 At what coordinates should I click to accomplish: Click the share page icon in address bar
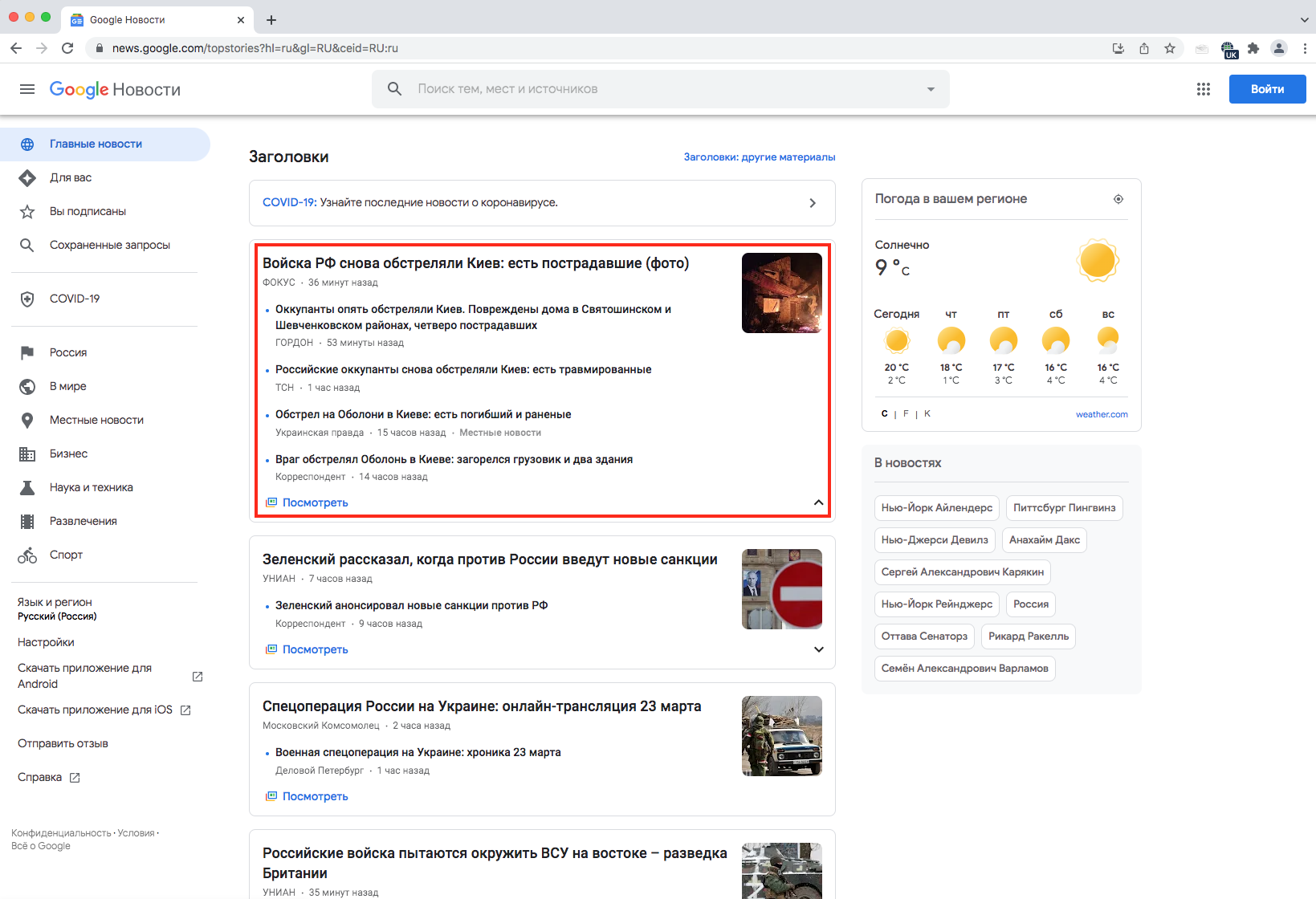coord(1144,48)
